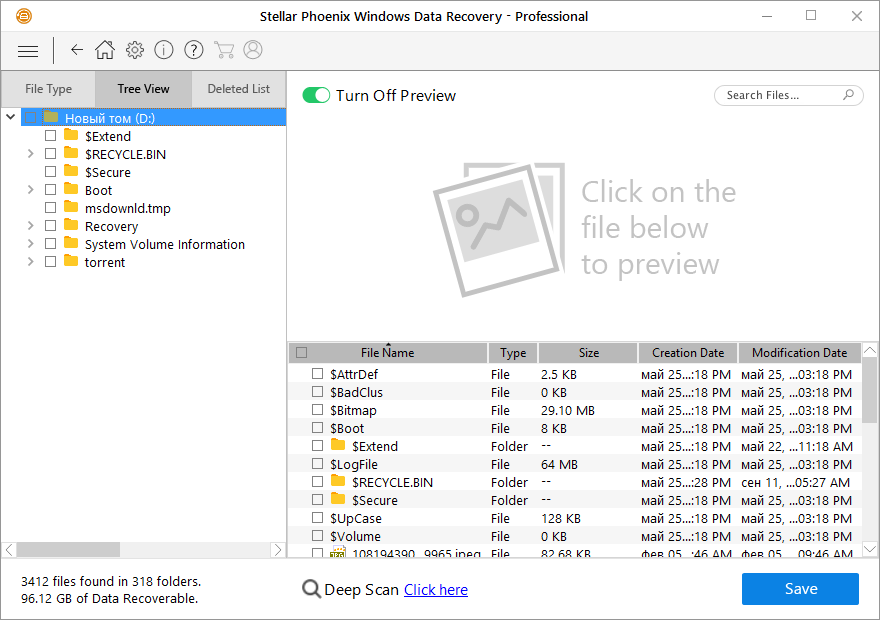880x620 pixels.
Task: Check the select-all box in File Name header
Action: [301, 352]
